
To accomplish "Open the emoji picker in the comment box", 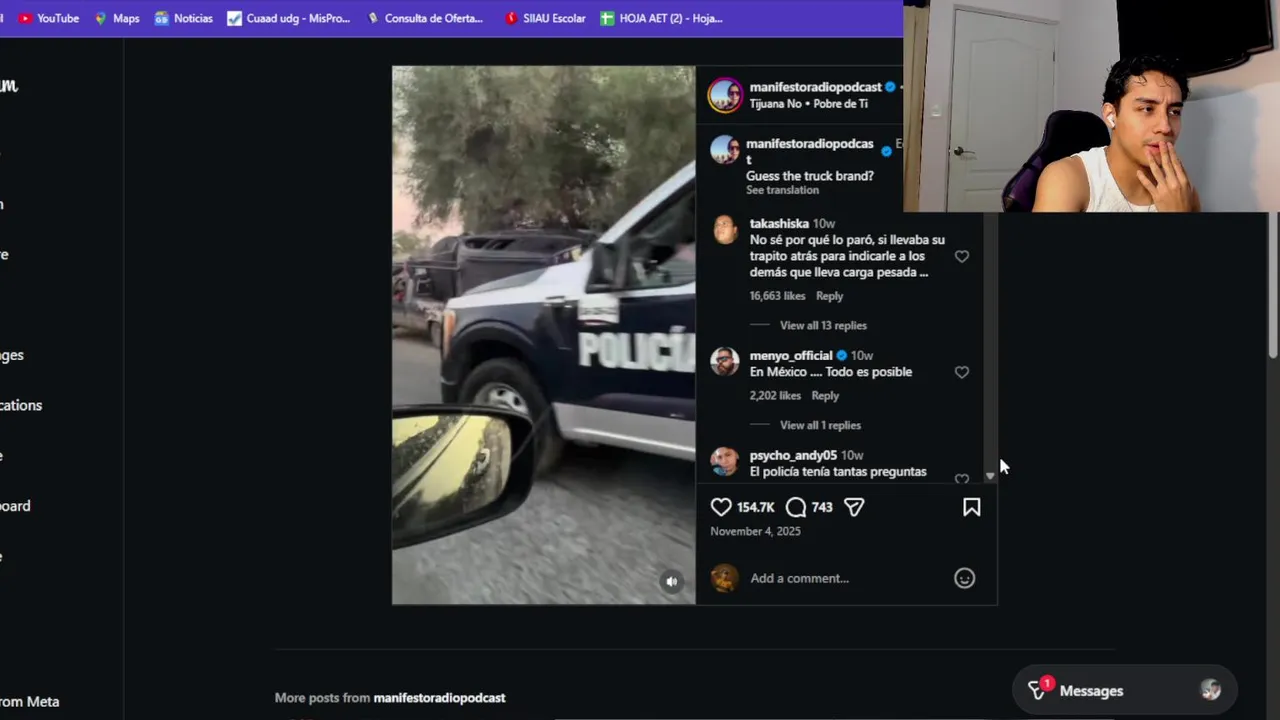I will point(964,578).
